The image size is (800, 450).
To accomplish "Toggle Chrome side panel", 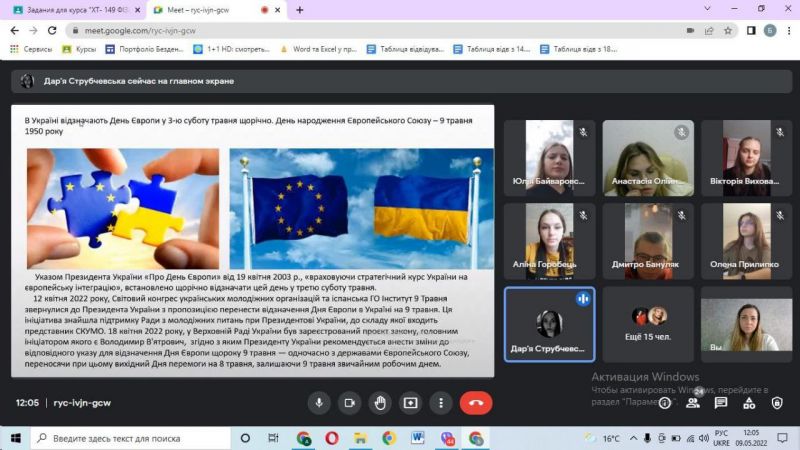I will click(751, 31).
